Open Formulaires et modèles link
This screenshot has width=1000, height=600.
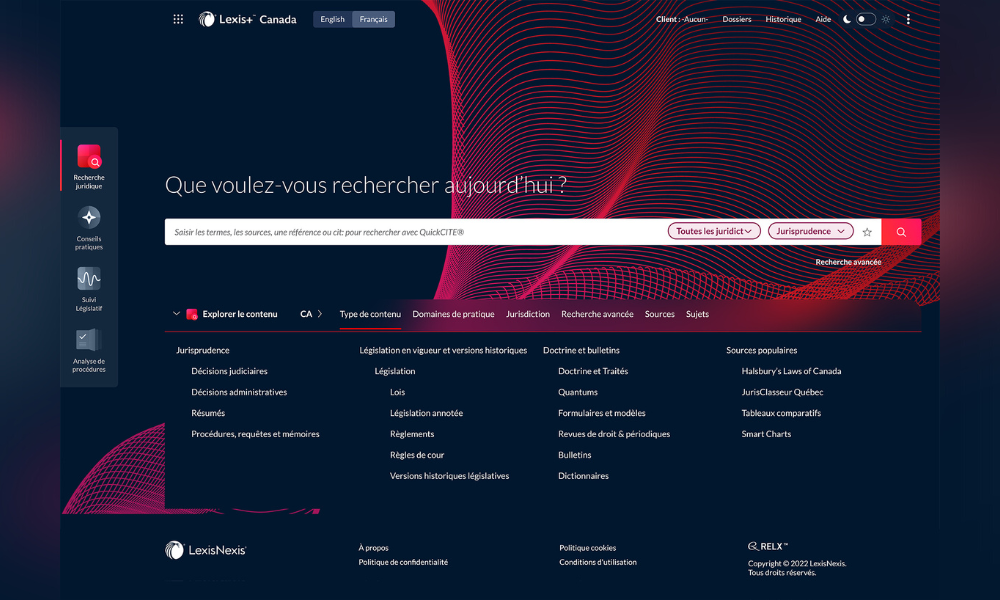(601, 413)
